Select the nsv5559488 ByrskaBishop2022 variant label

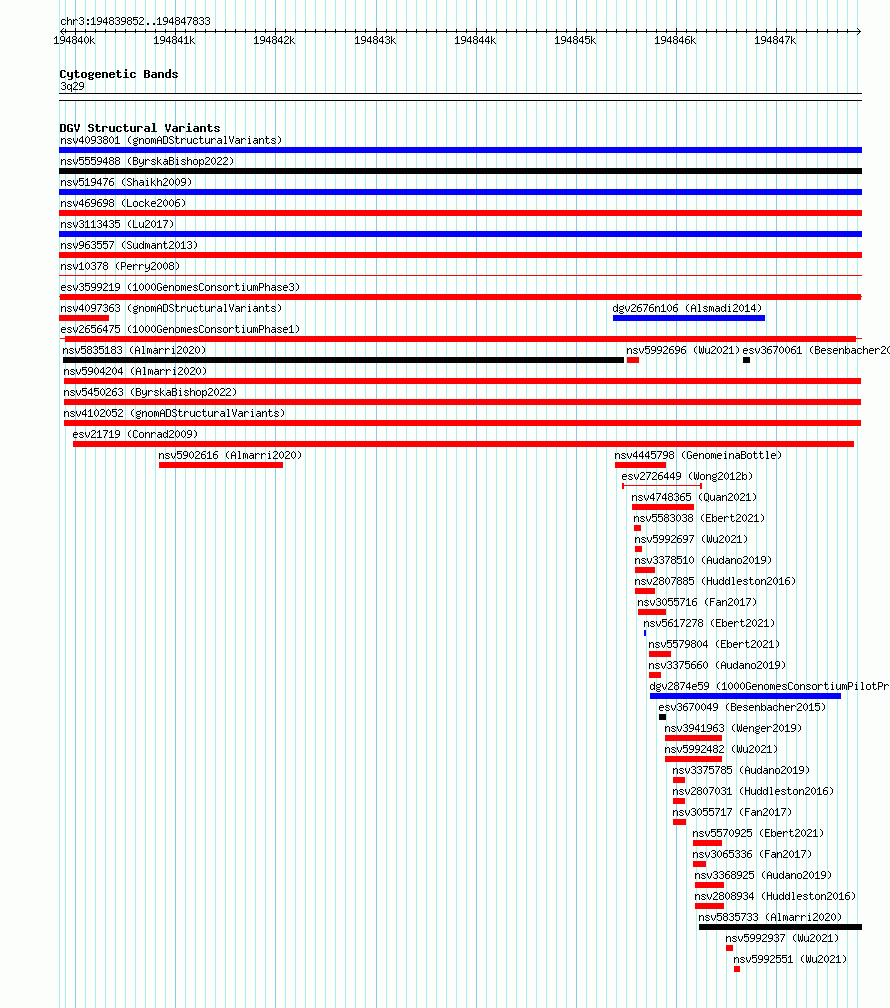click(147, 161)
